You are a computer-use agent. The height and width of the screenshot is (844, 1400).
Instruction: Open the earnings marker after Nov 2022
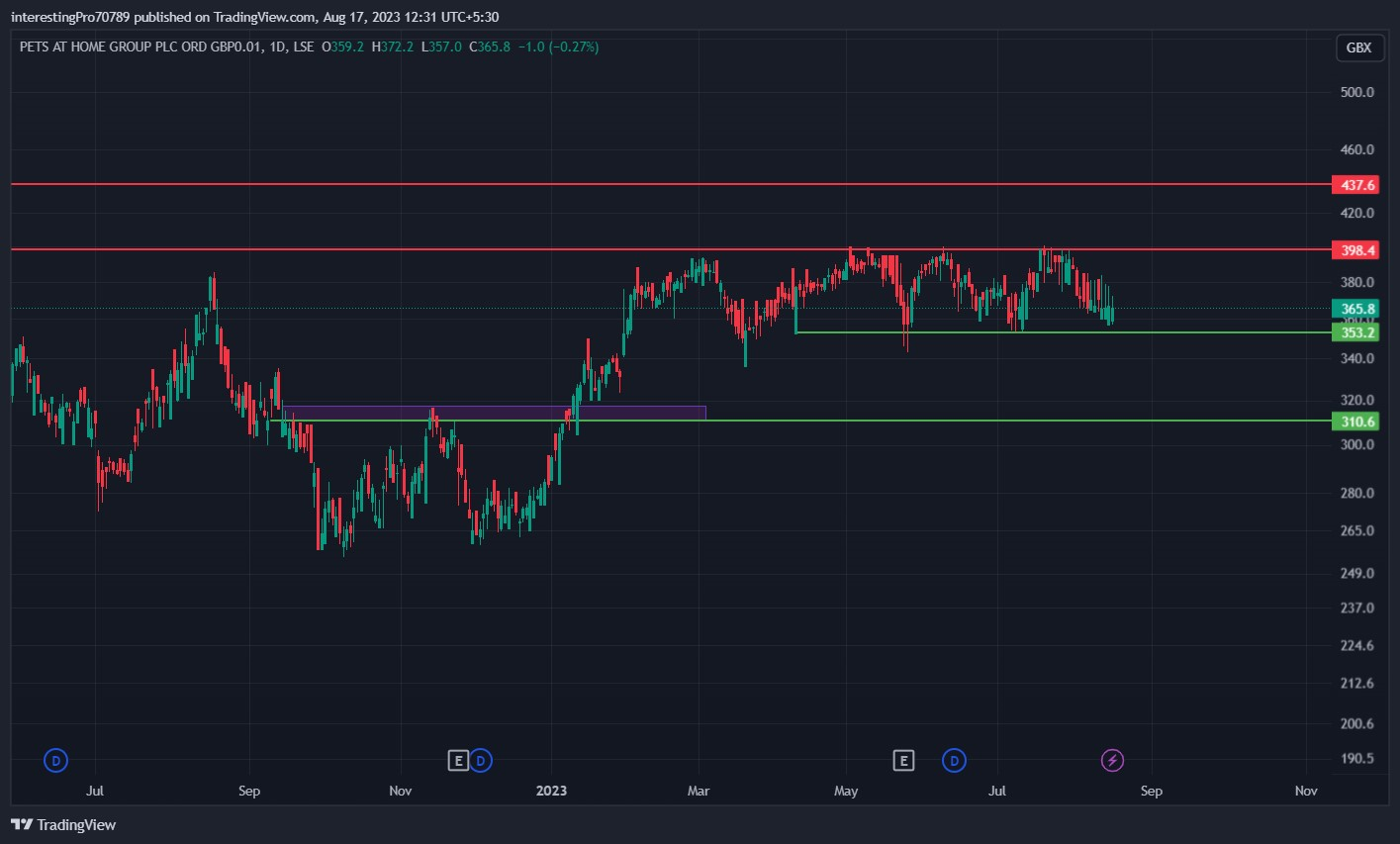(457, 760)
